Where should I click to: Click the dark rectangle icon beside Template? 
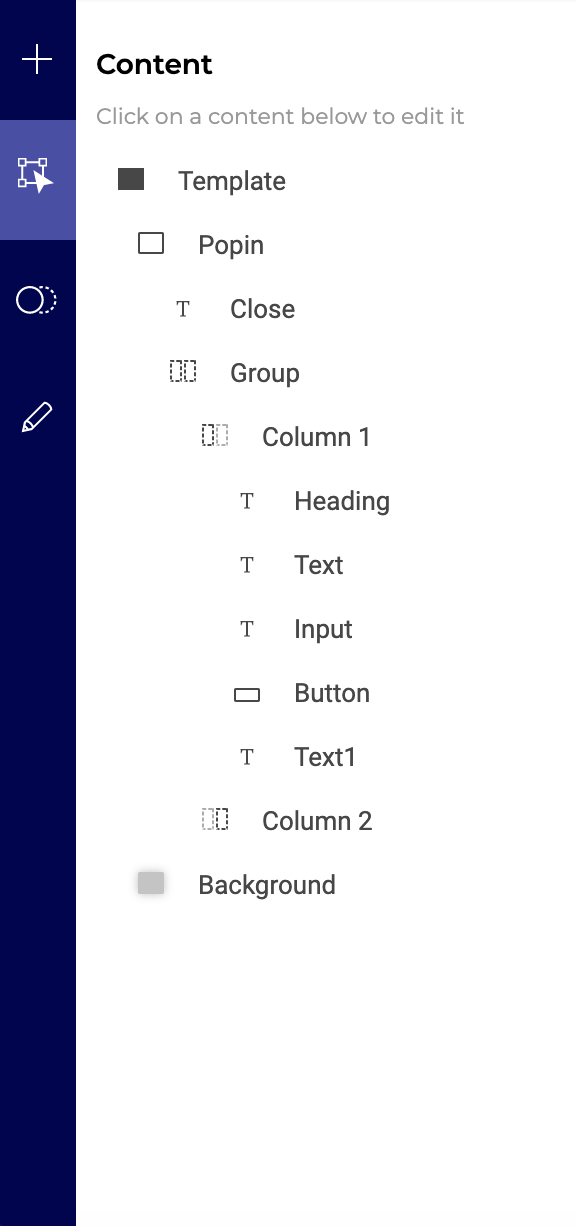[131, 180]
